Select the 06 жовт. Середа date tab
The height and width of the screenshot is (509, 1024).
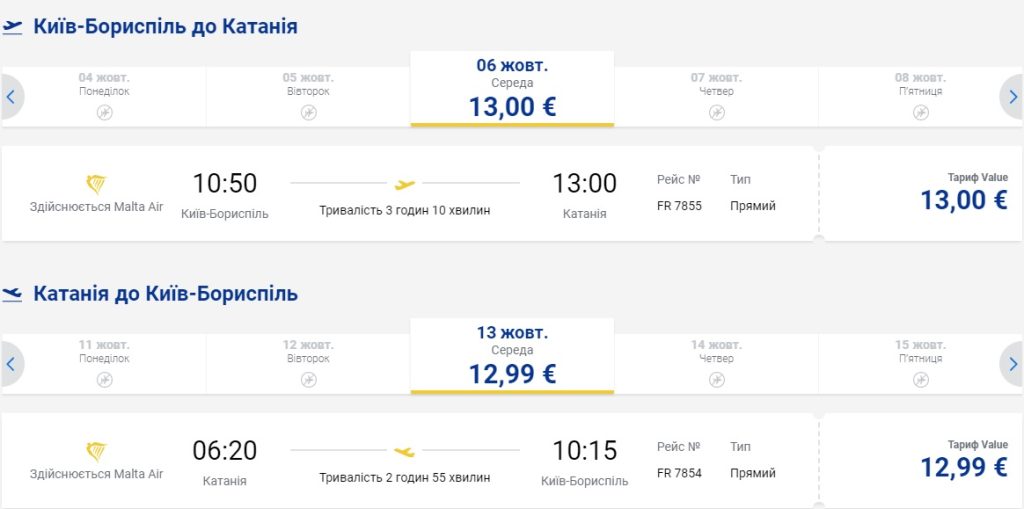[512, 90]
